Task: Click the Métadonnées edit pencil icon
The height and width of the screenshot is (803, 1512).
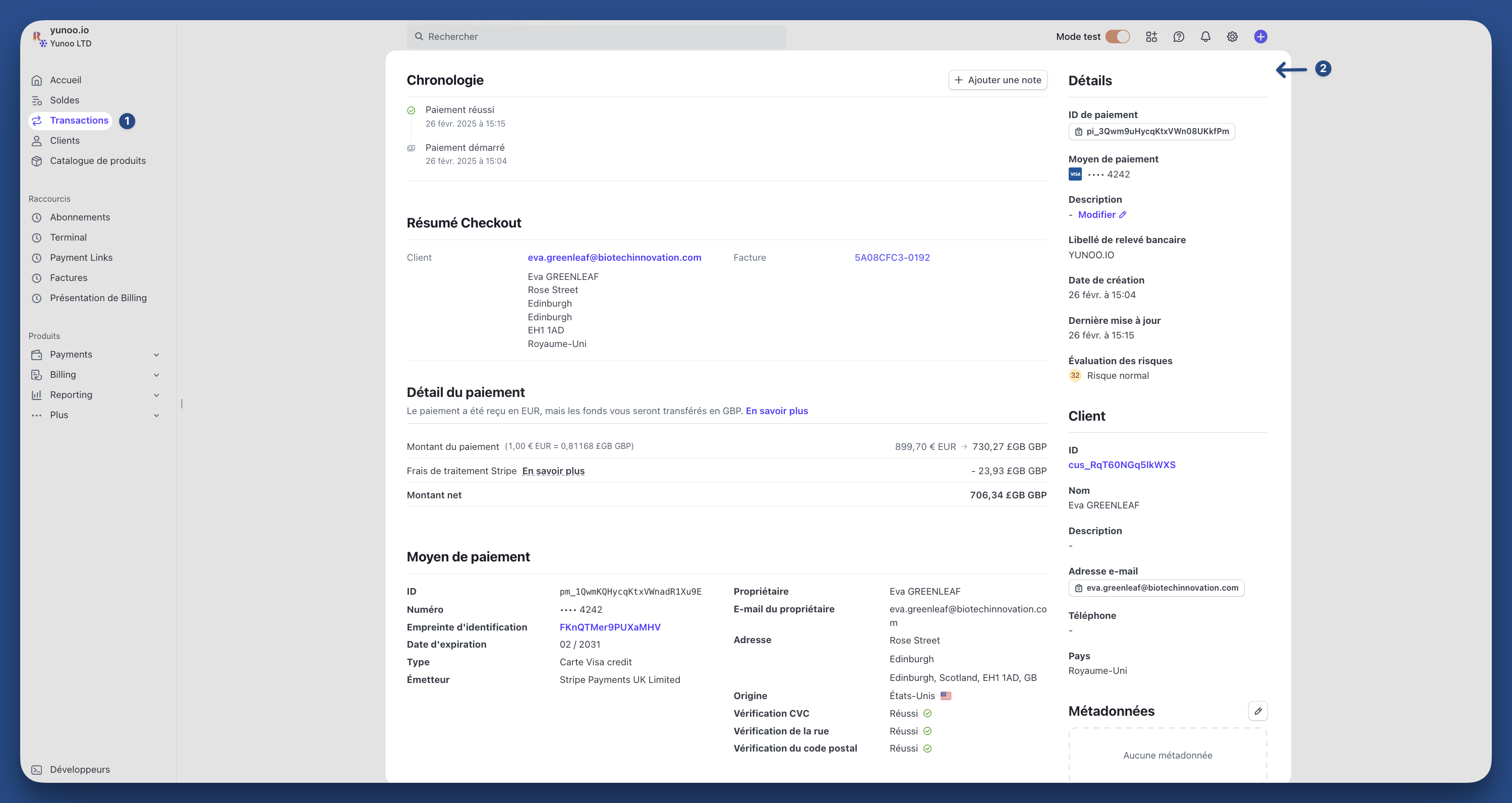Action: point(1257,711)
